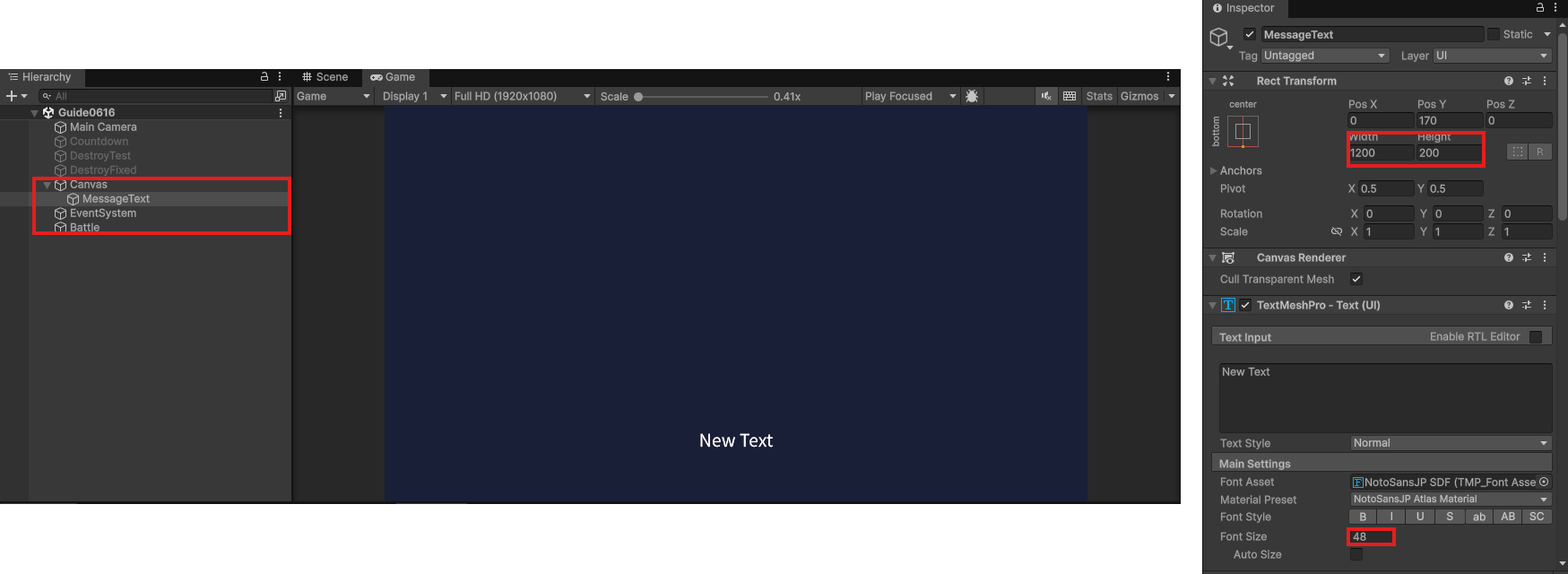Open Rect Transform three-dot context menu
1568x574 pixels.
pos(1545,81)
